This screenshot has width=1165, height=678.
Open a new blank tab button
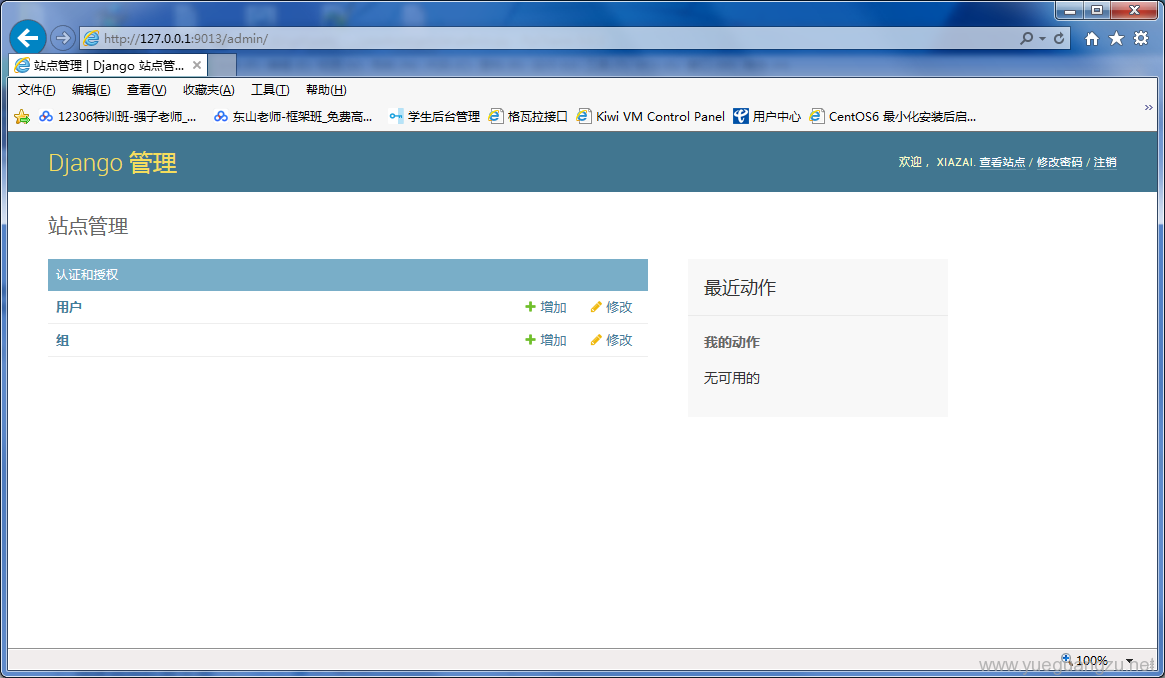pos(221,65)
